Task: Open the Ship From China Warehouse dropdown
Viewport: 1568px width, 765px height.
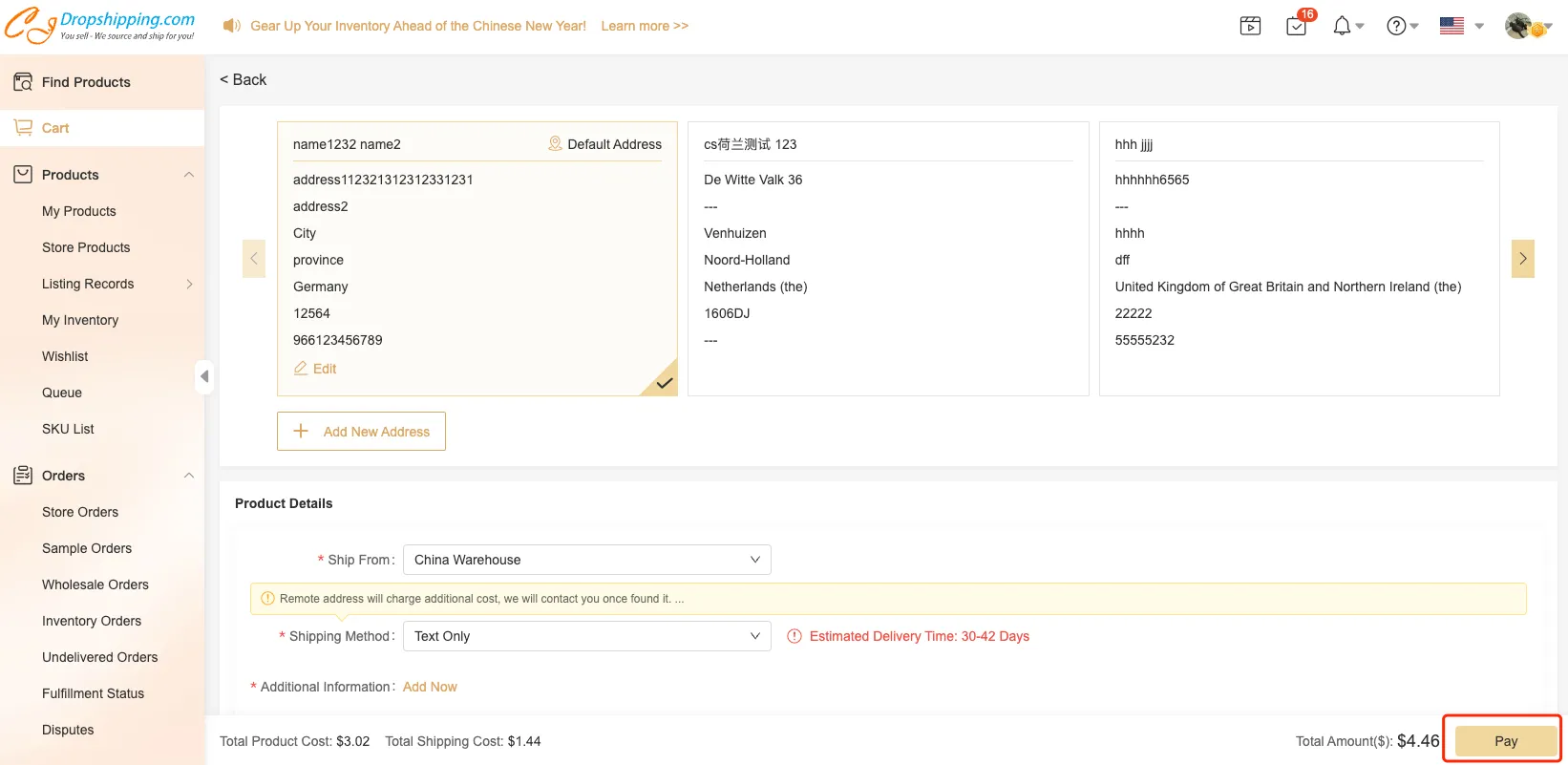Action: 586,560
